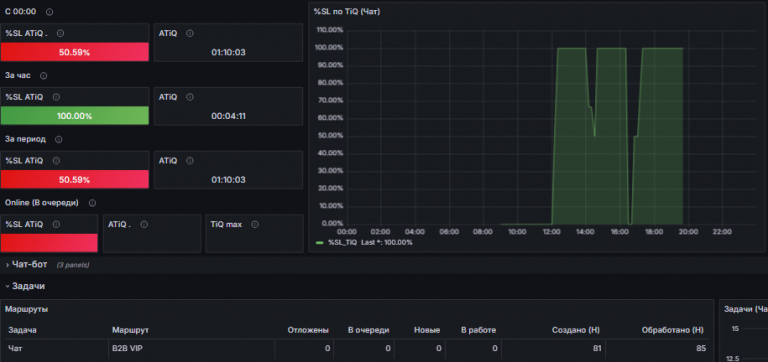768x362 pixels.
Task: Click the Обработано value 85
Action: [701, 348]
